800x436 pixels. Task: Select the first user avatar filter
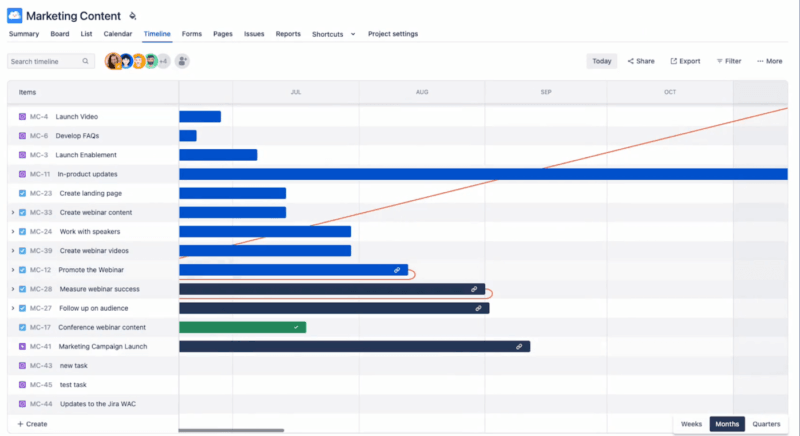point(113,61)
